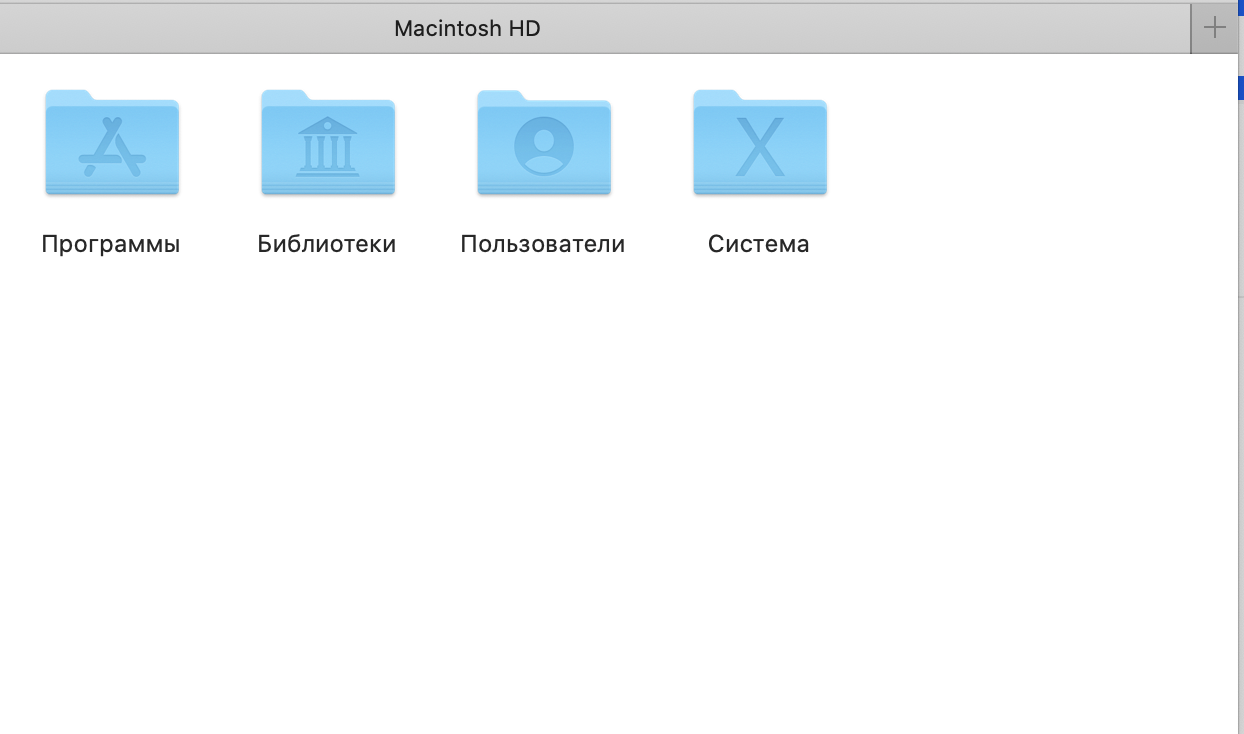Image resolution: width=1244 pixels, height=734 pixels.
Task: Click the Macintosh HD tab title
Action: coord(467,28)
